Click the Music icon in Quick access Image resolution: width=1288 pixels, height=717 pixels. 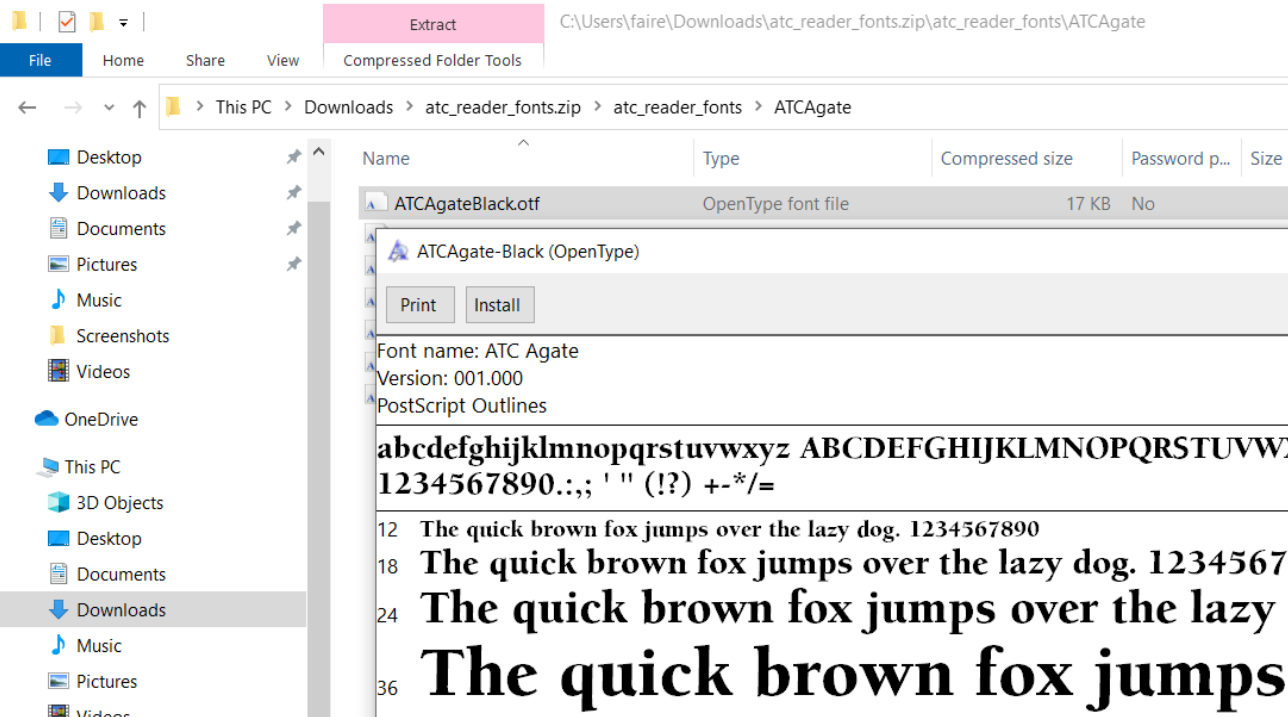pyautogui.click(x=58, y=300)
